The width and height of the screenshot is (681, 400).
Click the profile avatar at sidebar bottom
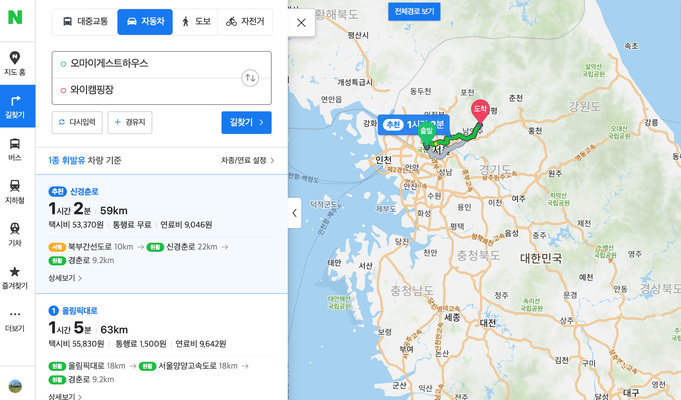click(15, 386)
